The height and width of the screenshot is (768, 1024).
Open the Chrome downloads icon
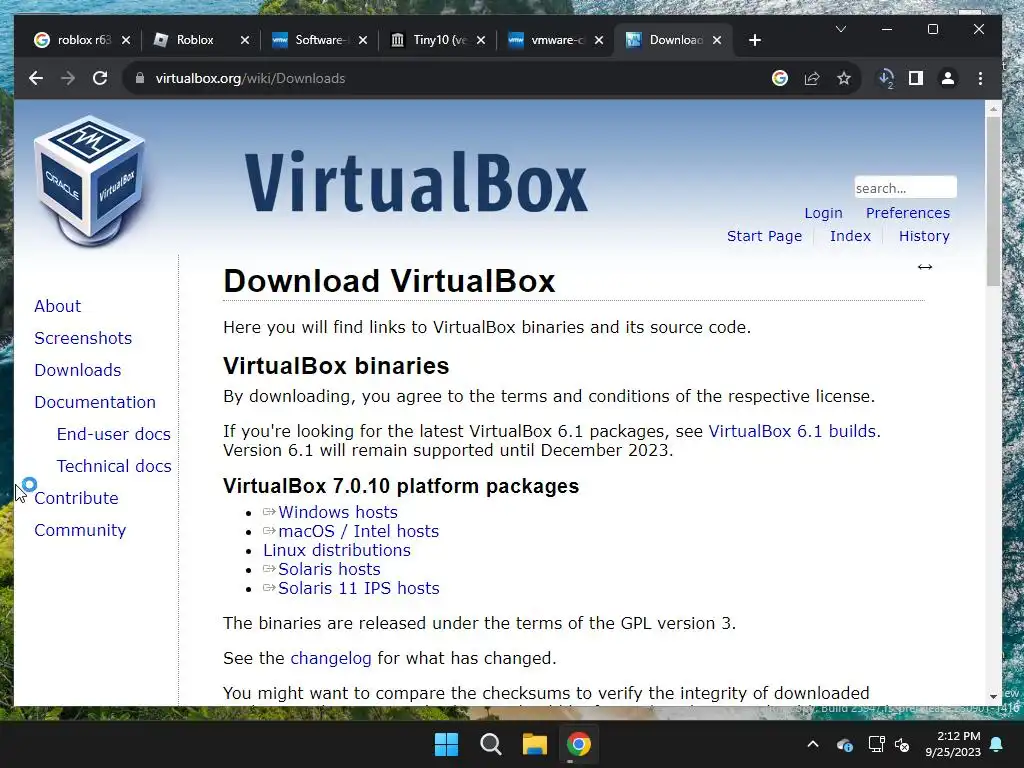coord(886,78)
